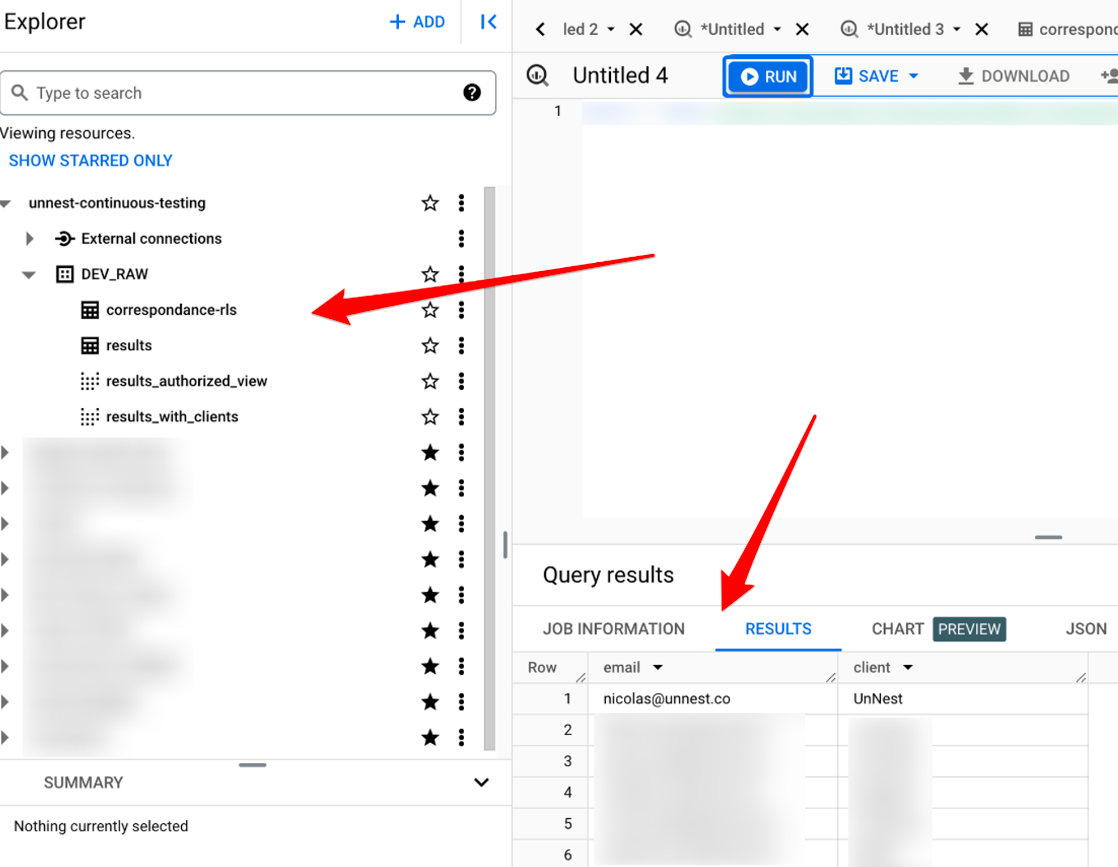Open actions menu for results table
1118x867 pixels.
pyautogui.click(x=461, y=346)
